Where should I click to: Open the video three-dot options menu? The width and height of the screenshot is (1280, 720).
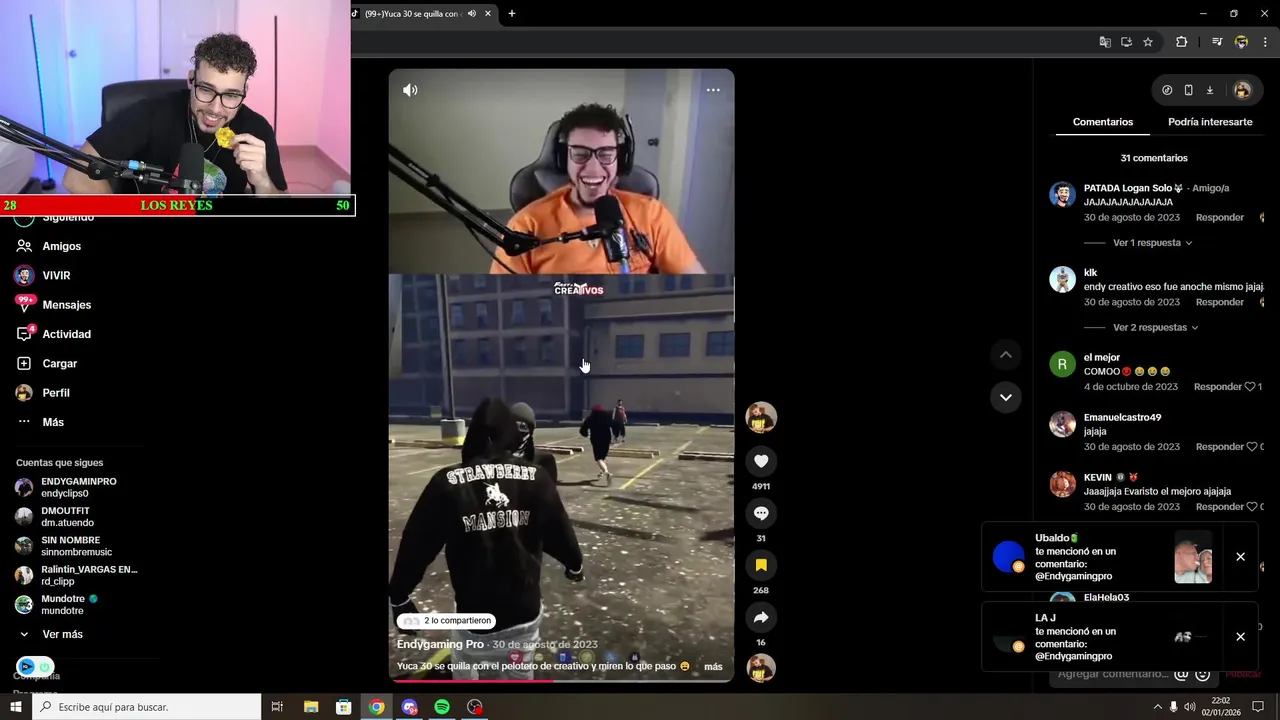point(713,90)
